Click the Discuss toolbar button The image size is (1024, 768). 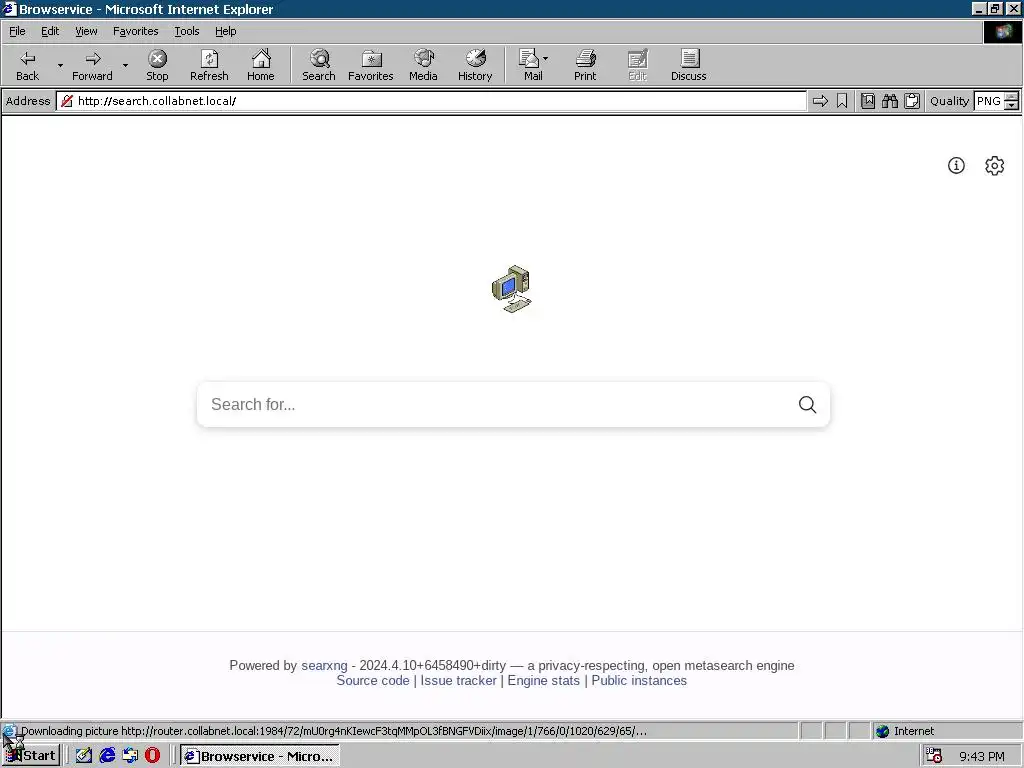pyautogui.click(x=688, y=65)
